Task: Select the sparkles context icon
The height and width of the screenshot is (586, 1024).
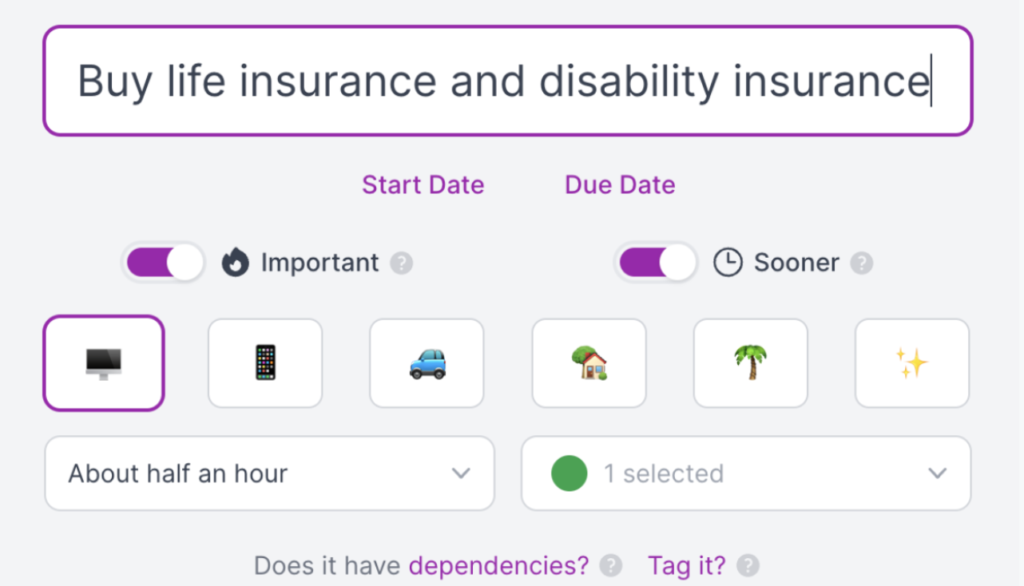Action: pyautogui.click(x=911, y=363)
